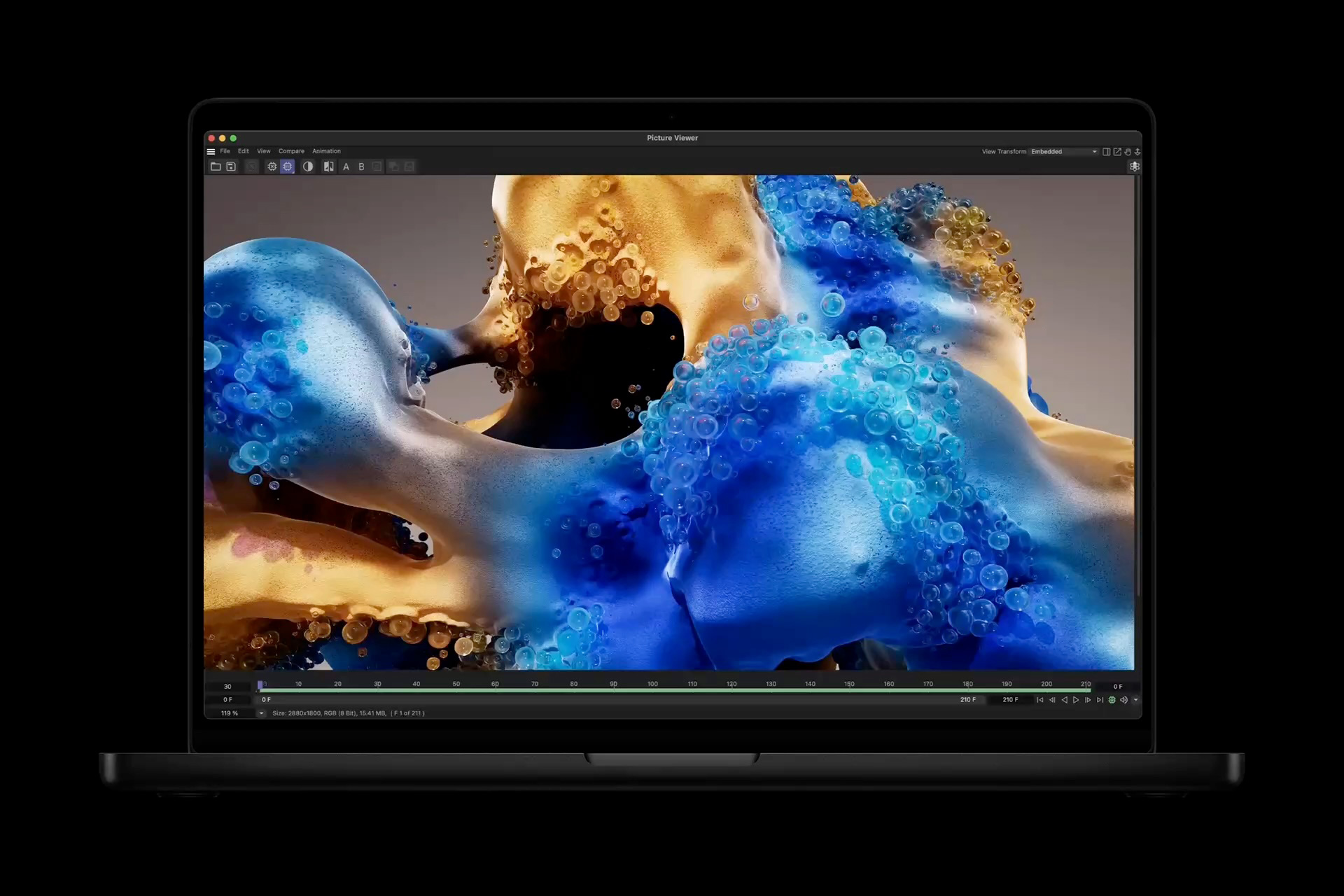Open the View Transform Embedded dropdown
Viewport: 1344px width, 896px height.
pos(1064,151)
